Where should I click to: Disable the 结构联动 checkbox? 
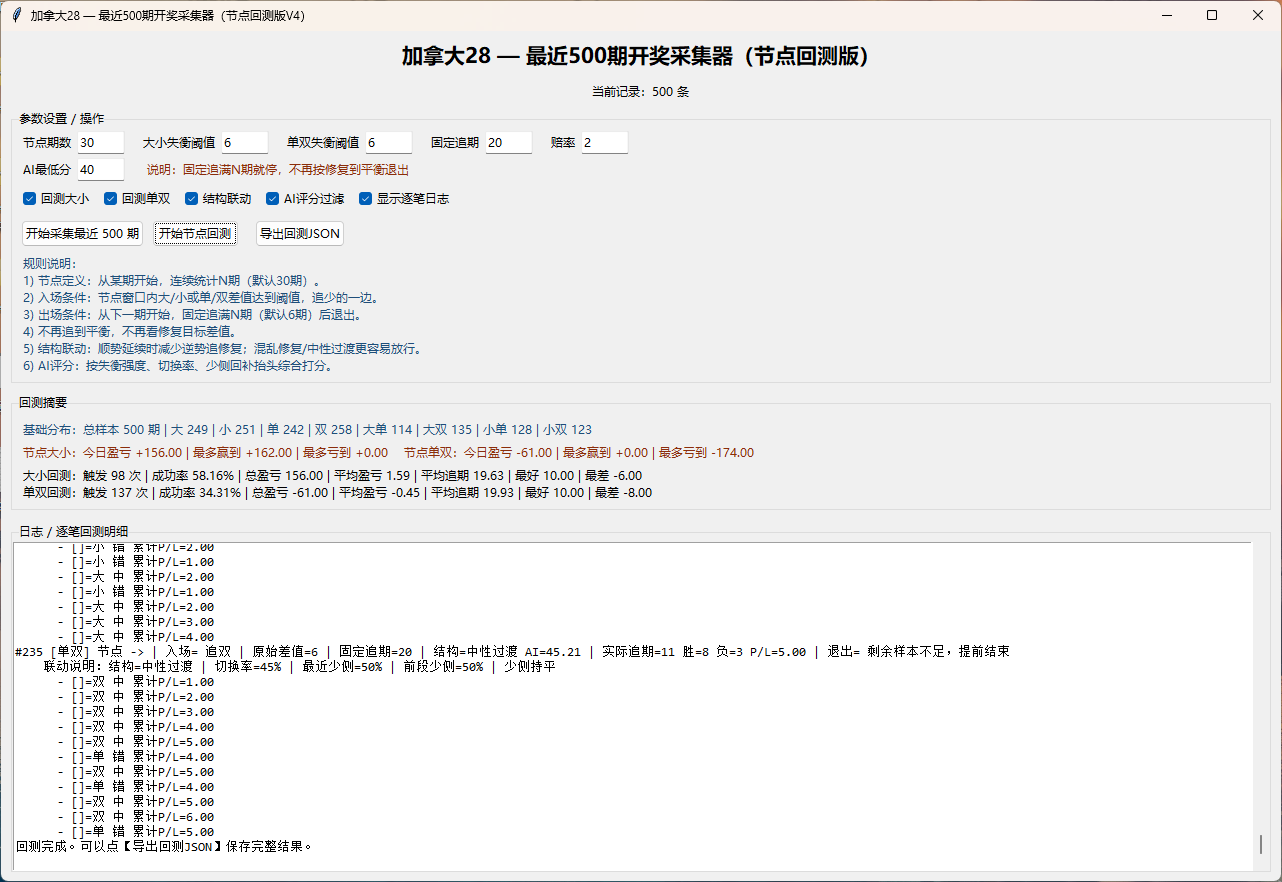(192, 199)
